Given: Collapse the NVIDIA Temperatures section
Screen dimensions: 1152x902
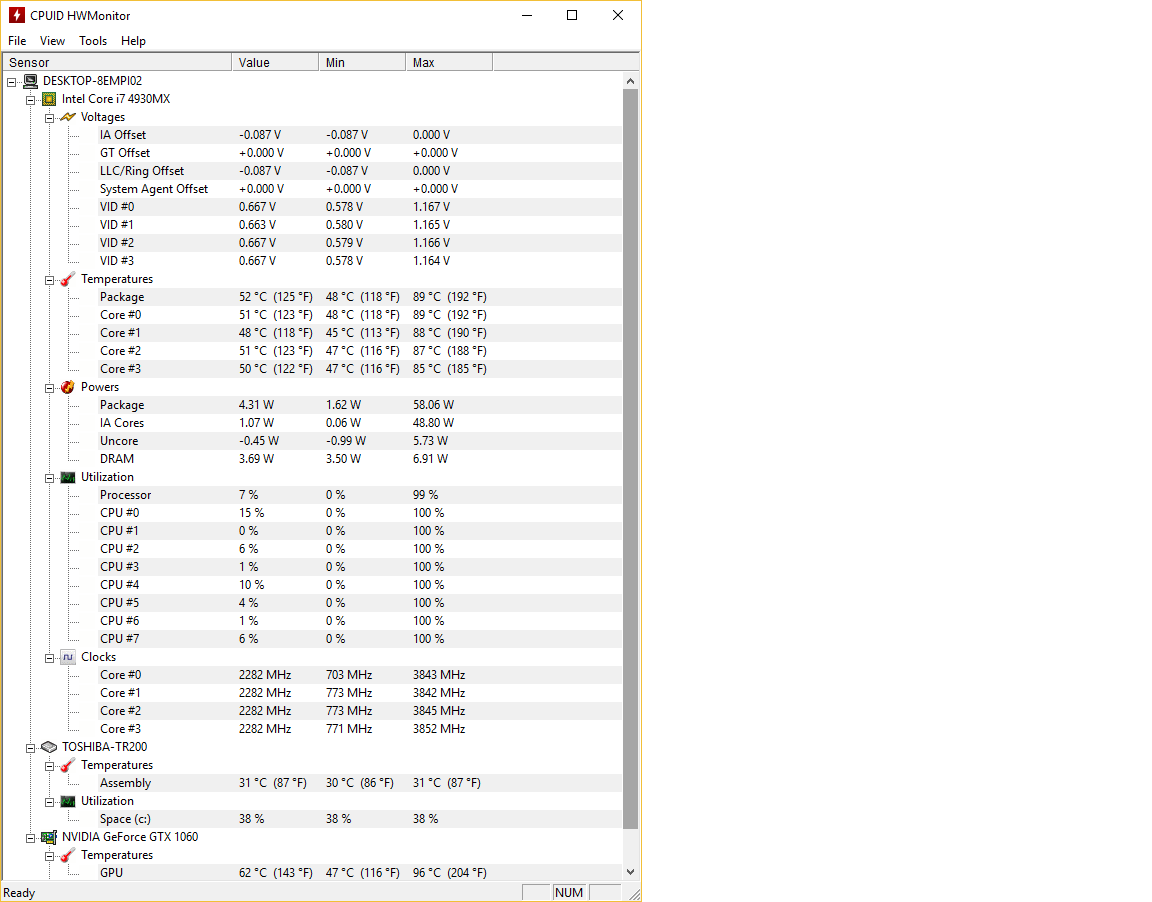Looking at the screenshot, I should coord(49,856).
